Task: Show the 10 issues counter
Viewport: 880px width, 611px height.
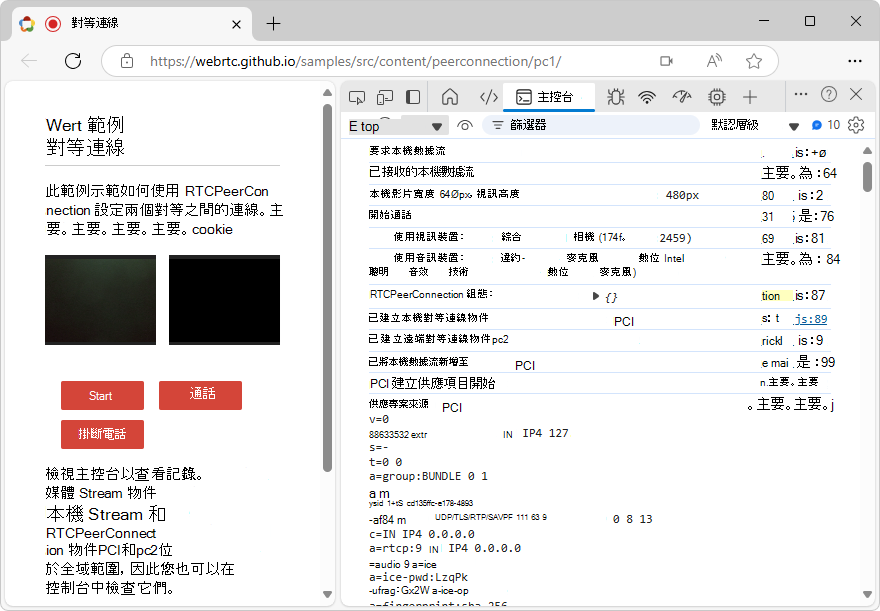Action: [x=826, y=125]
